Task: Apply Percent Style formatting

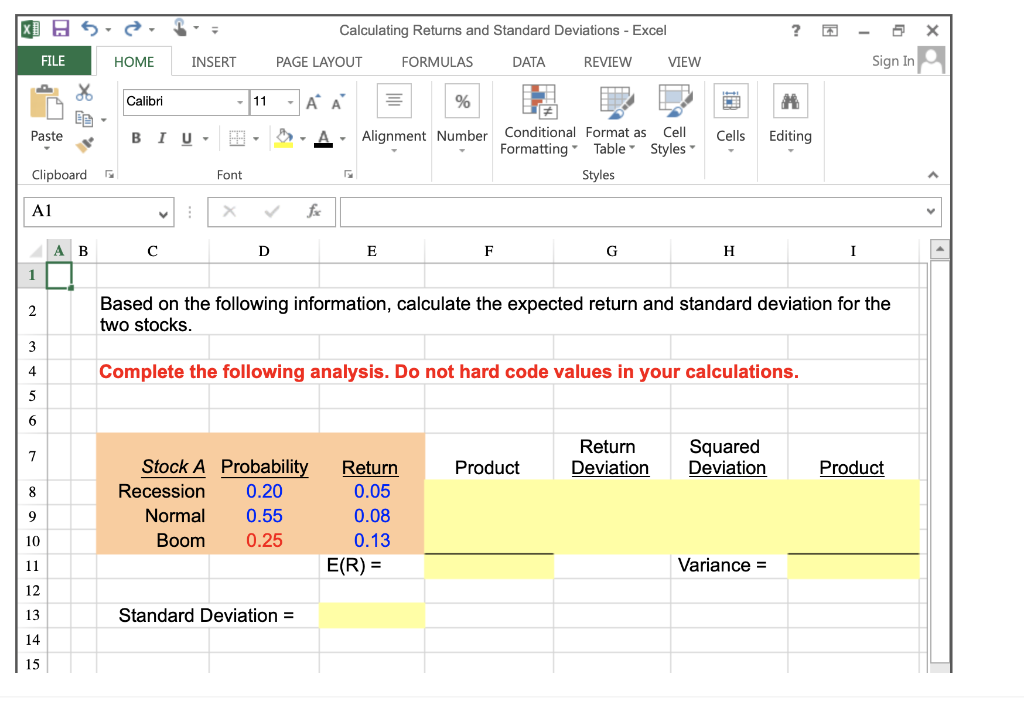Action: point(462,100)
